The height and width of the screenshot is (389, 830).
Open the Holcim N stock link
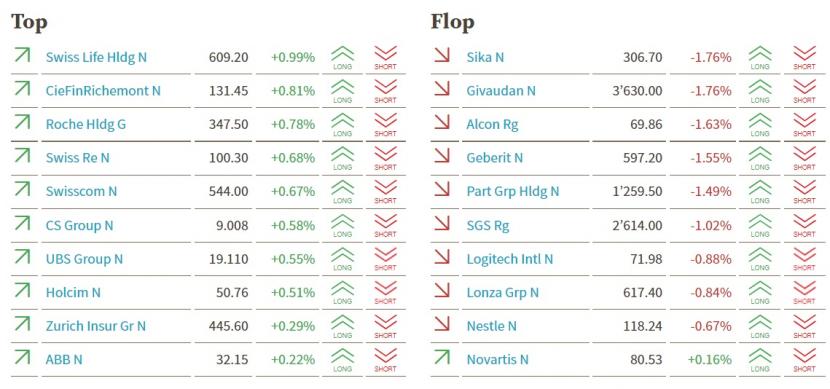[73, 292]
